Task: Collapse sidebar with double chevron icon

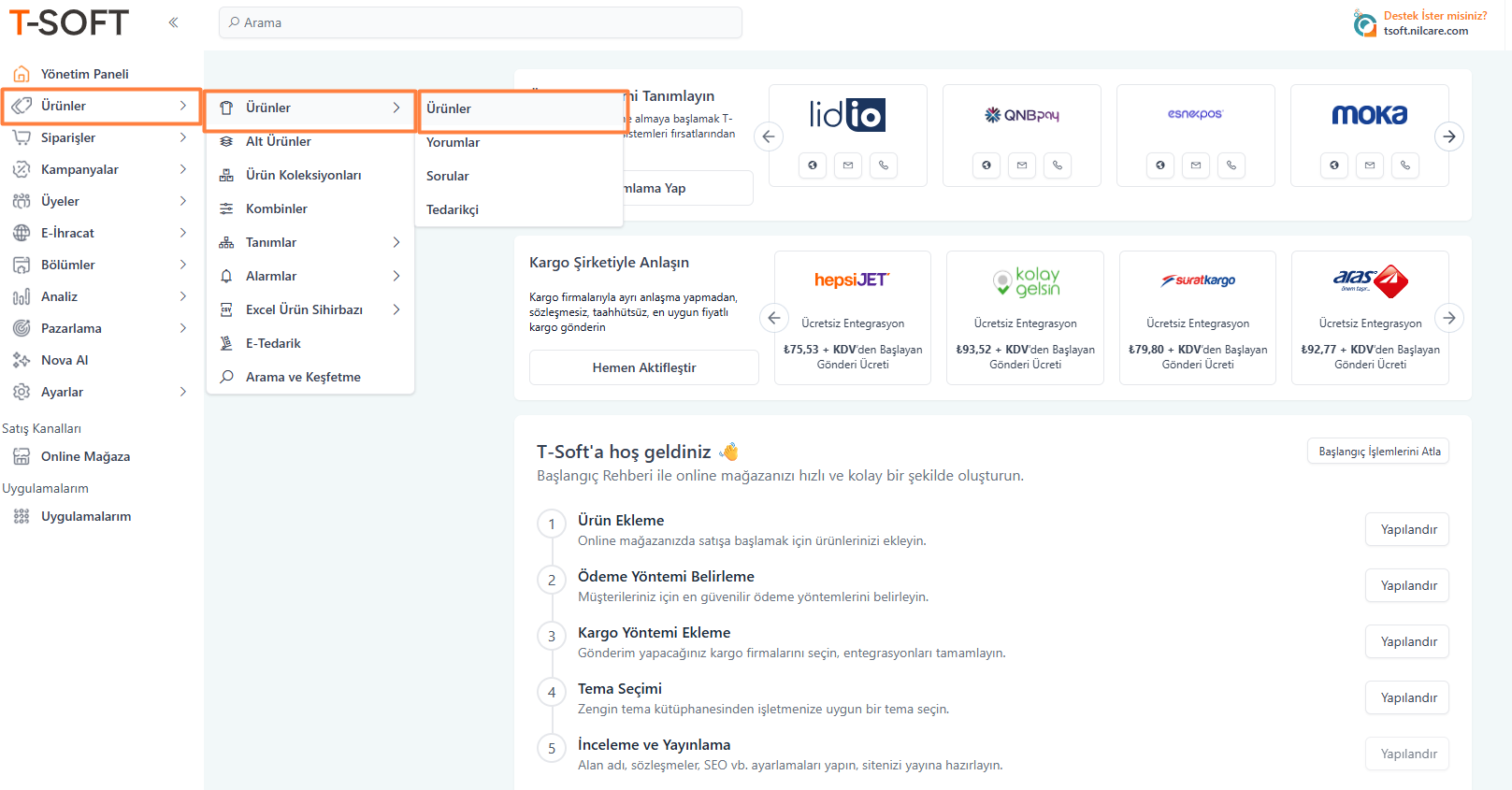Action: [173, 22]
